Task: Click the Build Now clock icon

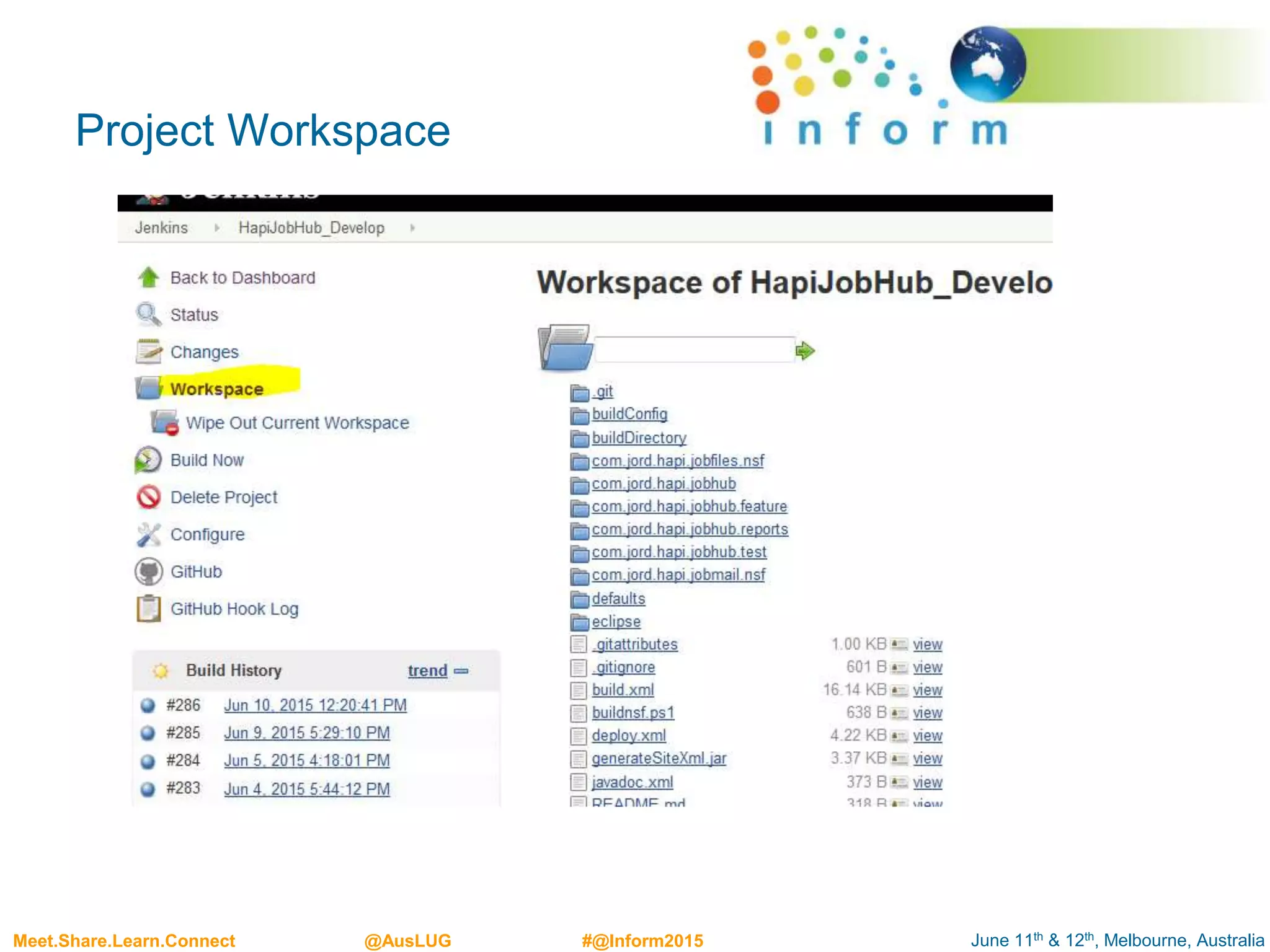Action: [x=148, y=460]
